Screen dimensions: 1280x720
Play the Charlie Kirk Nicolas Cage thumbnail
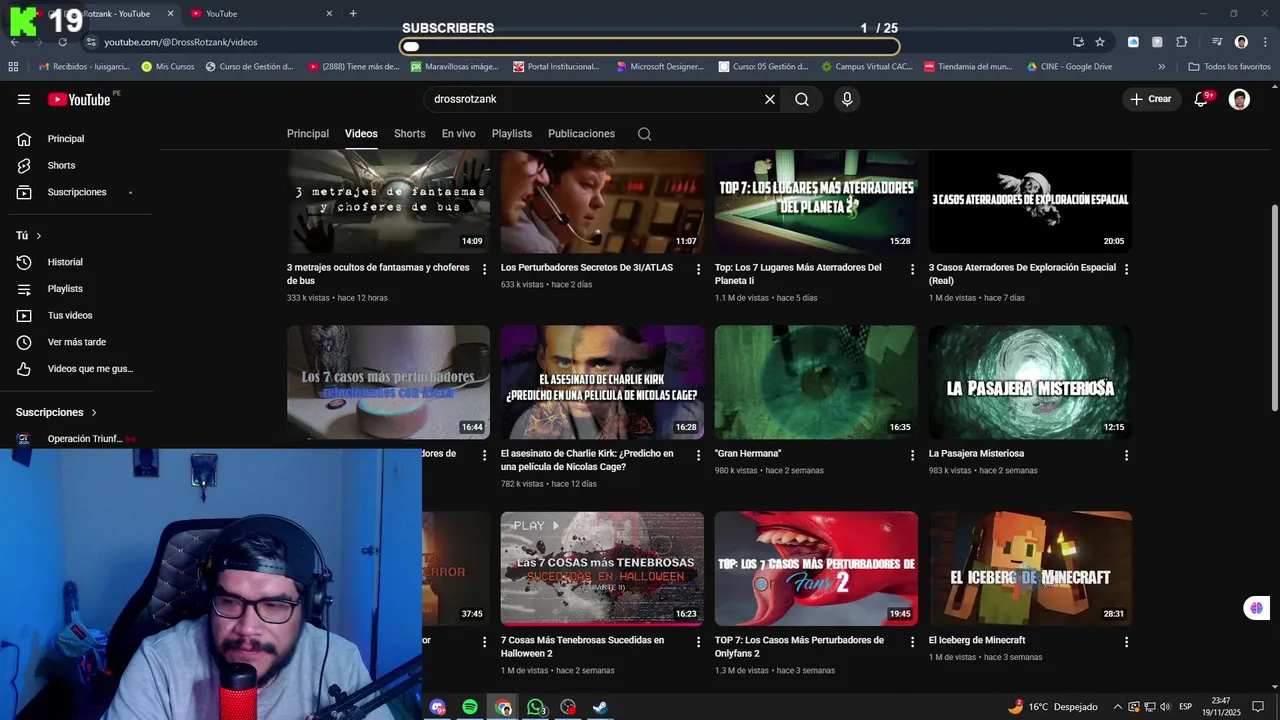[602, 382]
